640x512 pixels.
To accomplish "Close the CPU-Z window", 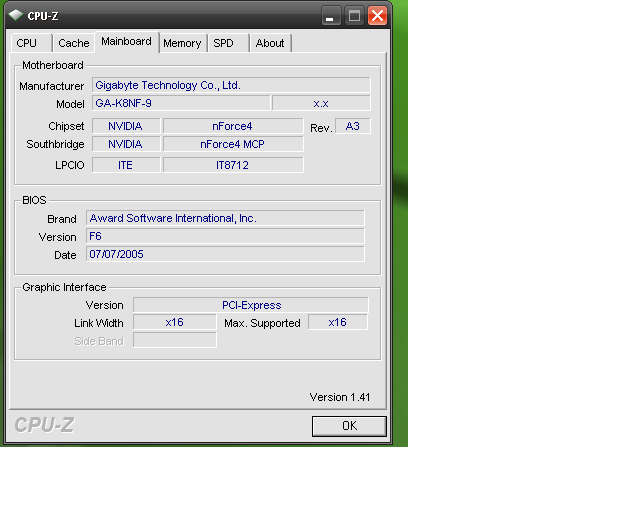I will (x=377, y=16).
